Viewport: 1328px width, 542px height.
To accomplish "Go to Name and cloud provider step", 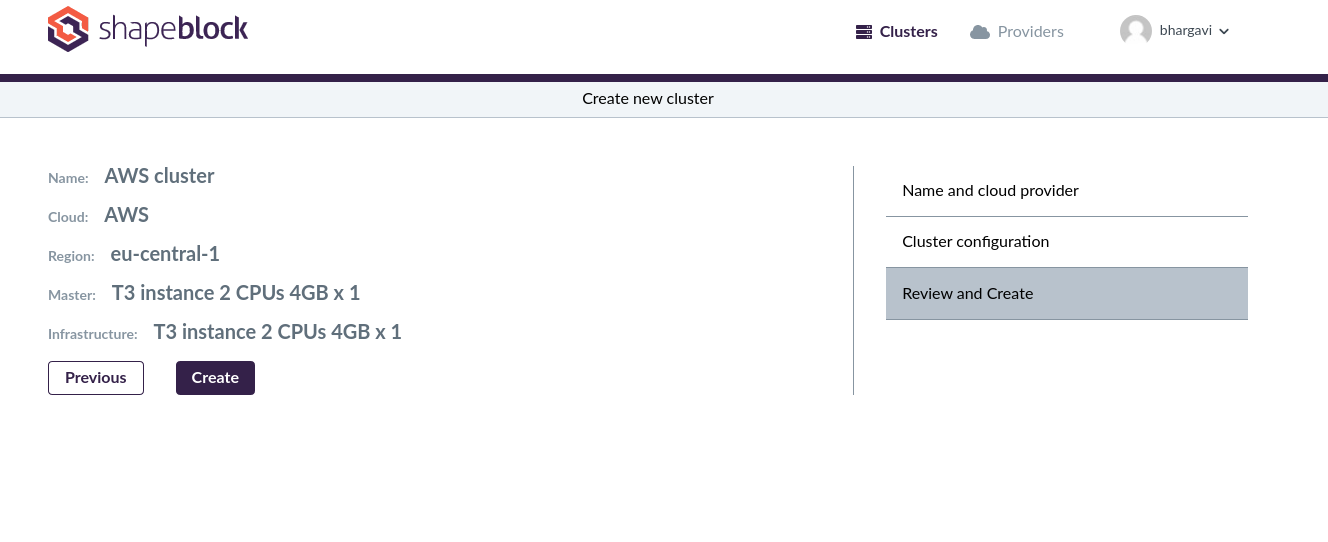I will pyautogui.click(x=1067, y=191).
